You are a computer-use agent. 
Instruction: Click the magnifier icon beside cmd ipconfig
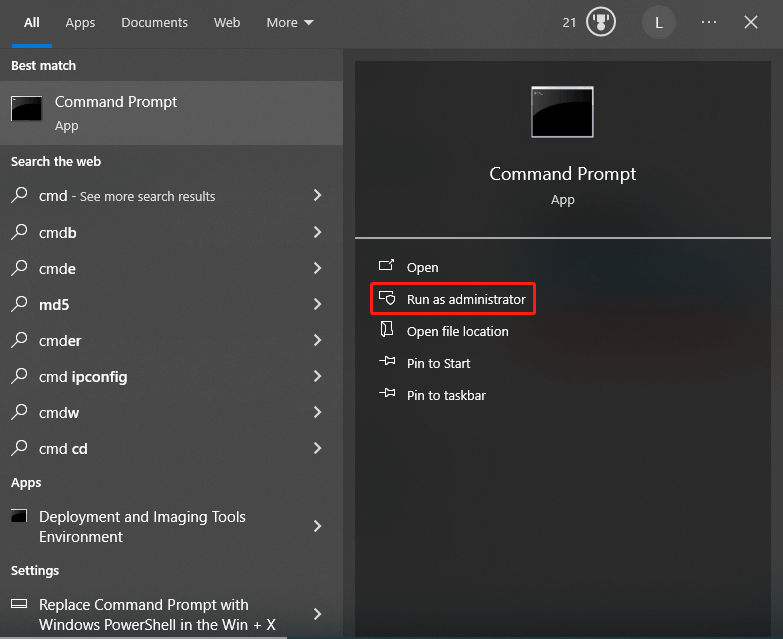19,375
